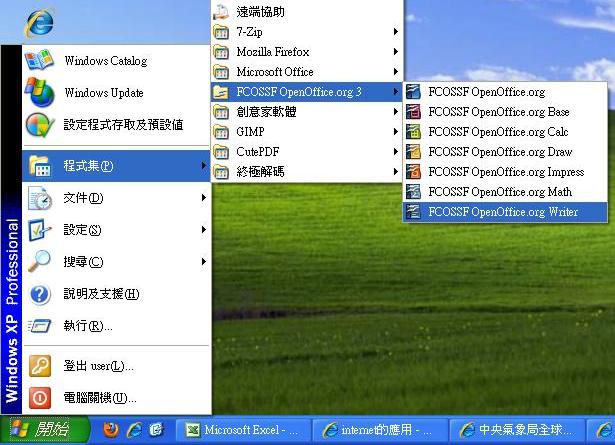Click the OpenOffice.org Base database icon

[x=413, y=112]
